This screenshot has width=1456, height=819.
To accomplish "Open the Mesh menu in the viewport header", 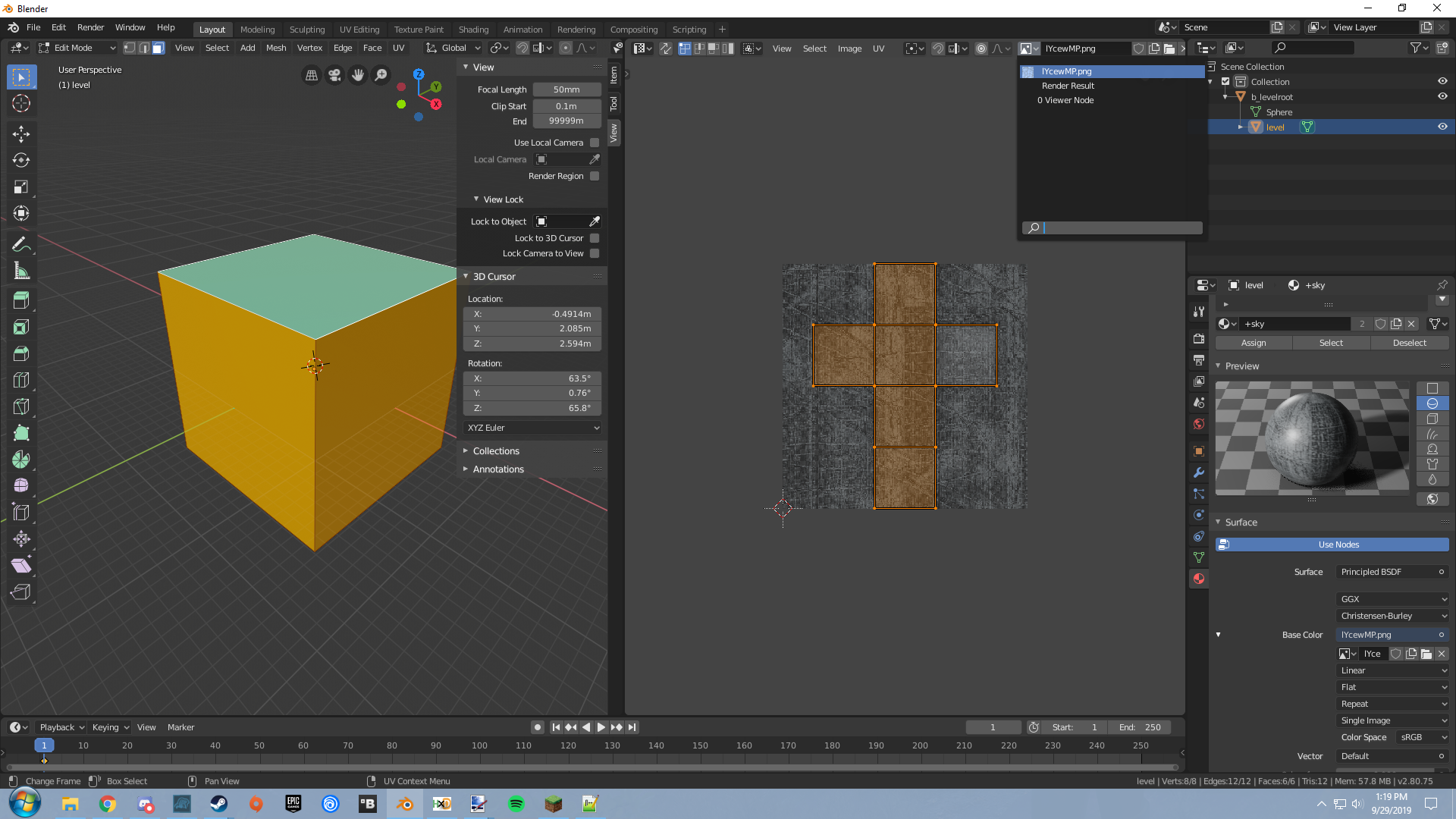I will pos(275,48).
